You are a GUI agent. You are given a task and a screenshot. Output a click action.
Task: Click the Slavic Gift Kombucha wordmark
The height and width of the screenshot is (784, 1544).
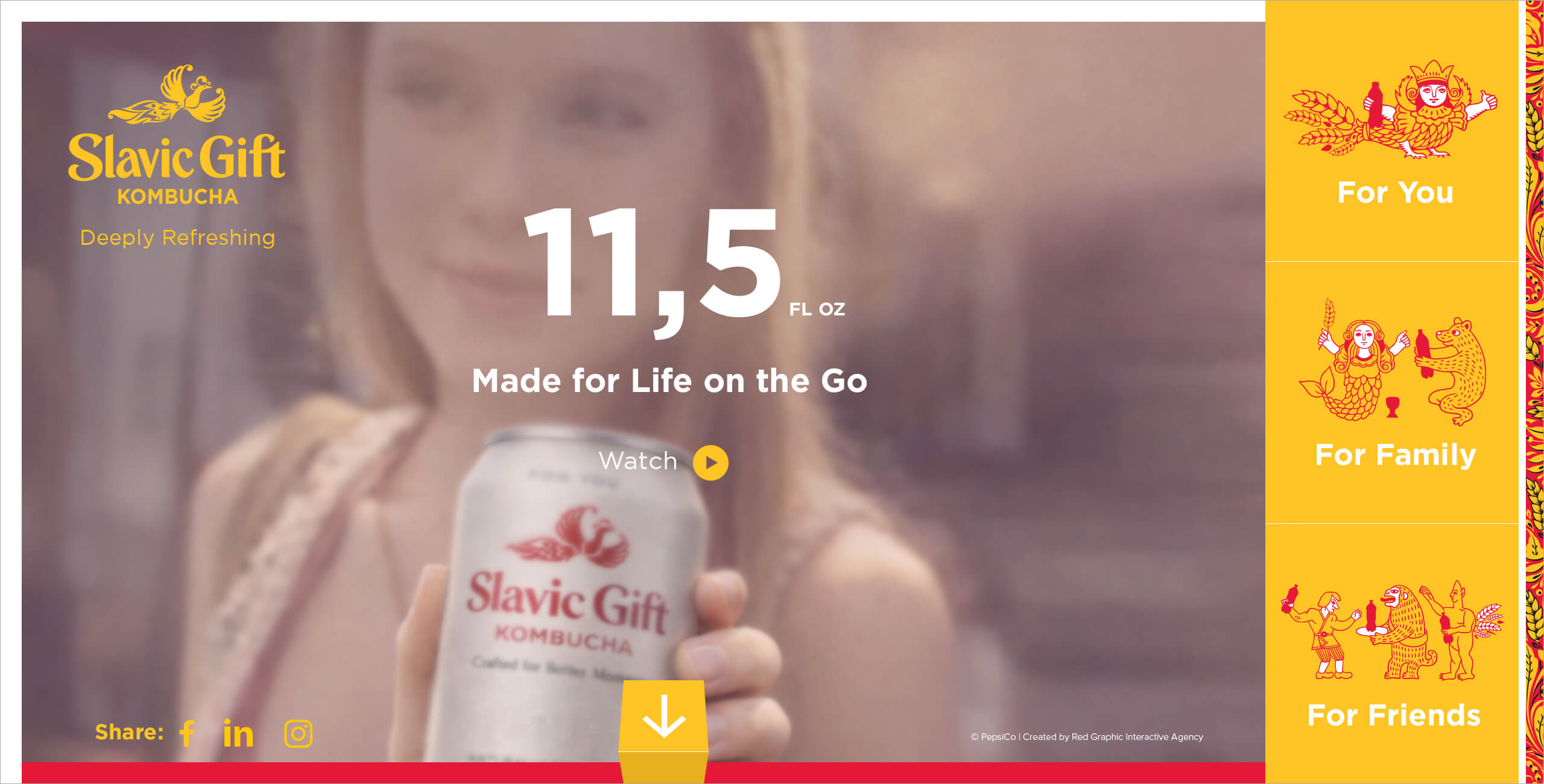click(177, 169)
